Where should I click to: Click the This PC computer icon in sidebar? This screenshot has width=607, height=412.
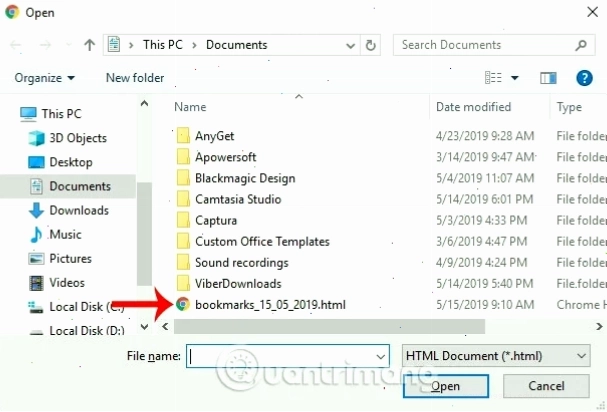coord(28,114)
